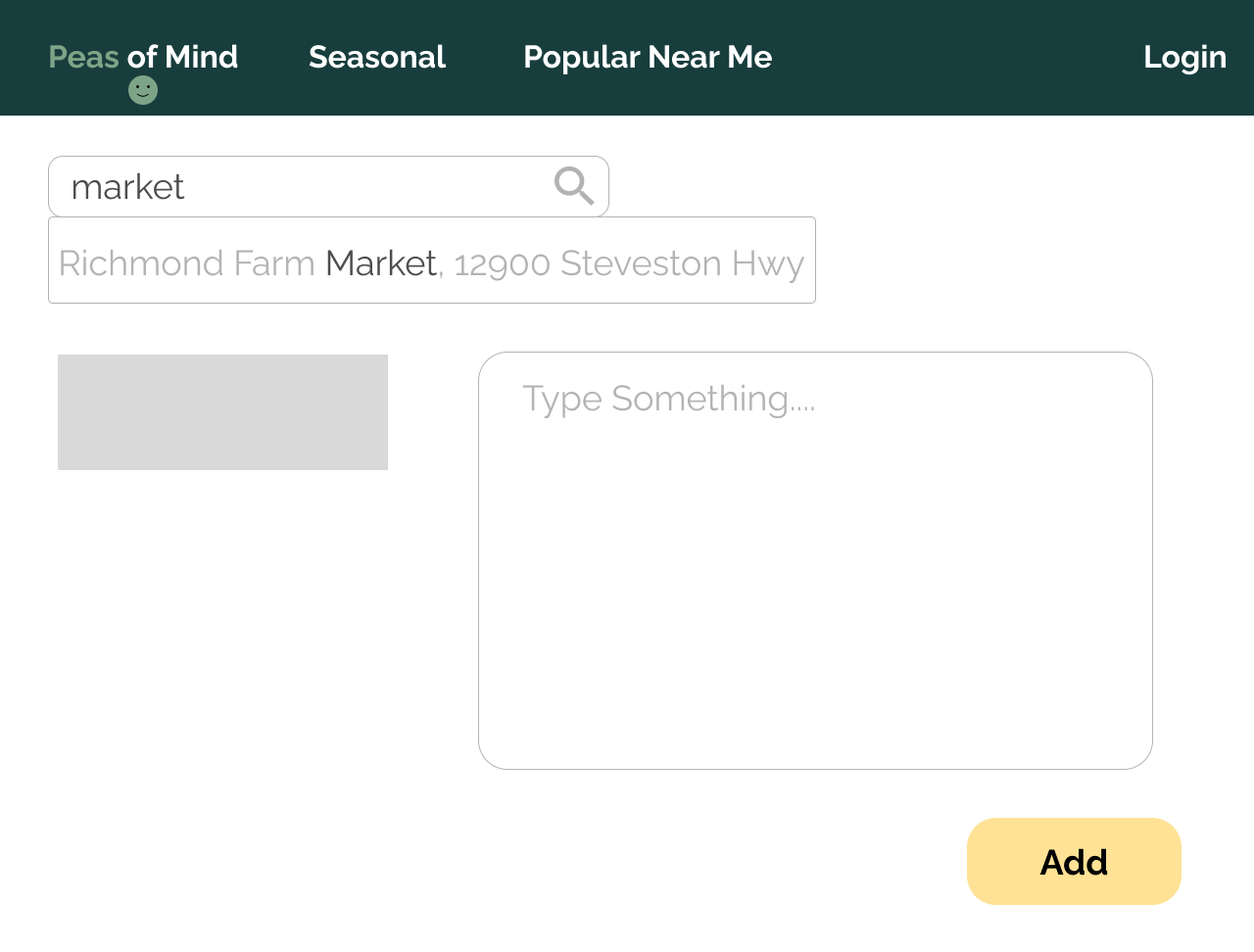Click the word "Mind" in the logo
1254x952 pixels.
click(202, 57)
